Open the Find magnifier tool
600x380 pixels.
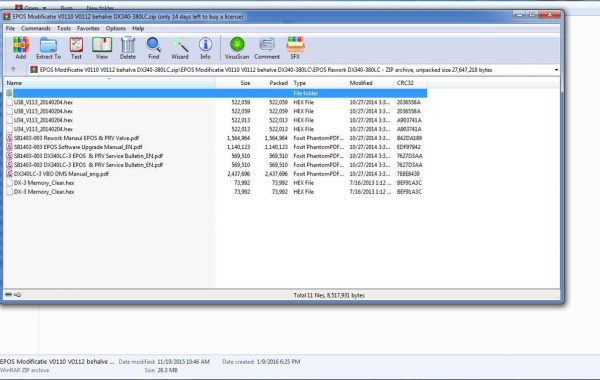153,45
